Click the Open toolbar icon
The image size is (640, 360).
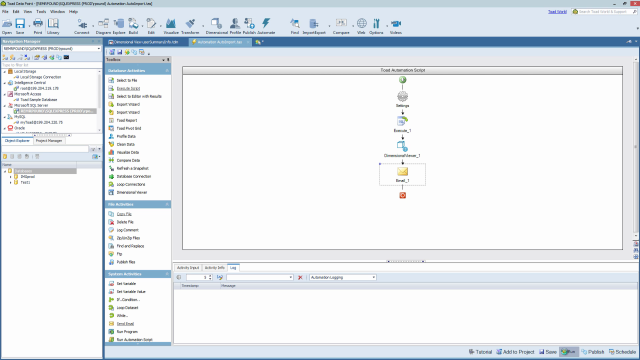[x=7, y=26]
